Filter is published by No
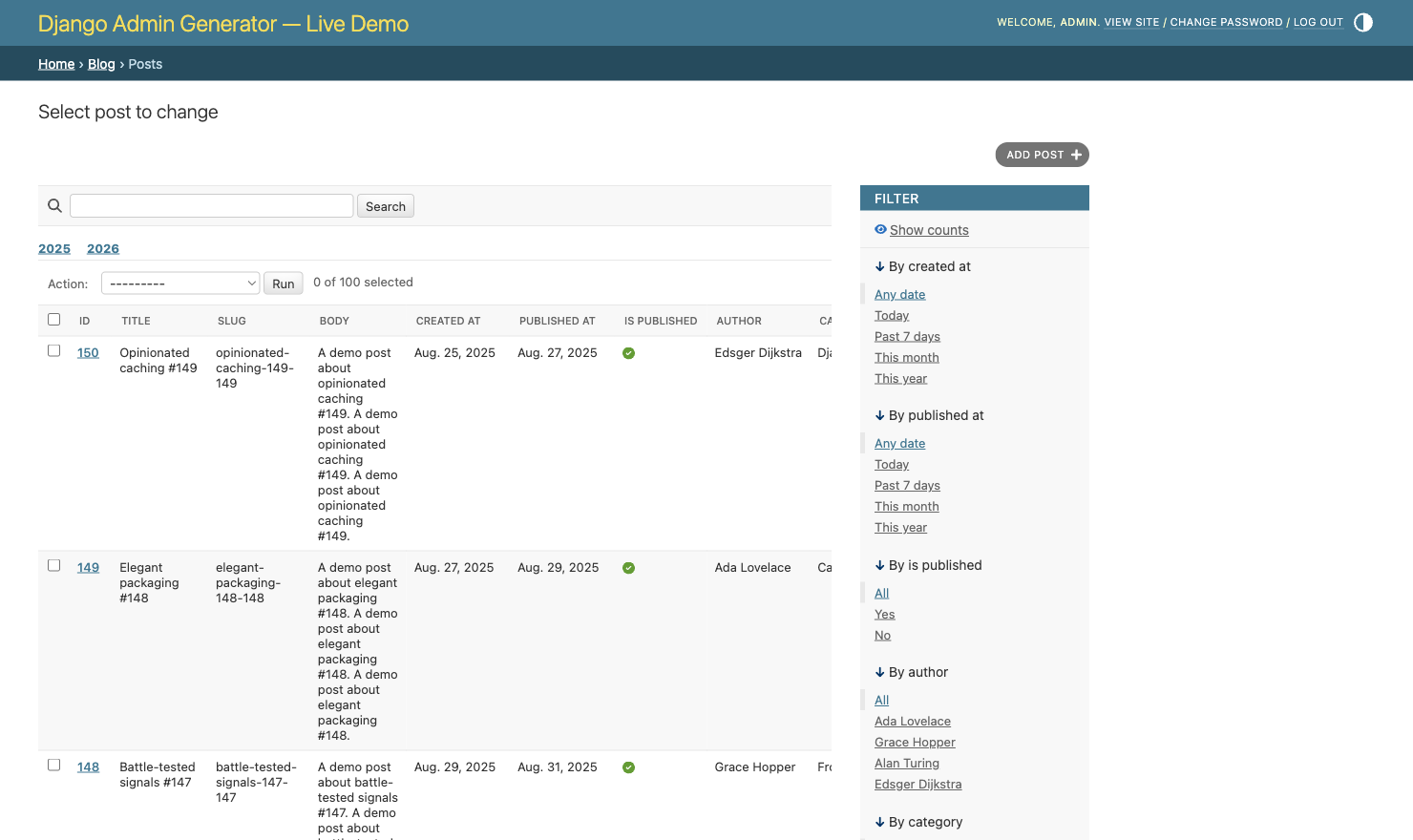The height and width of the screenshot is (840, 1413). click(882, 636)
